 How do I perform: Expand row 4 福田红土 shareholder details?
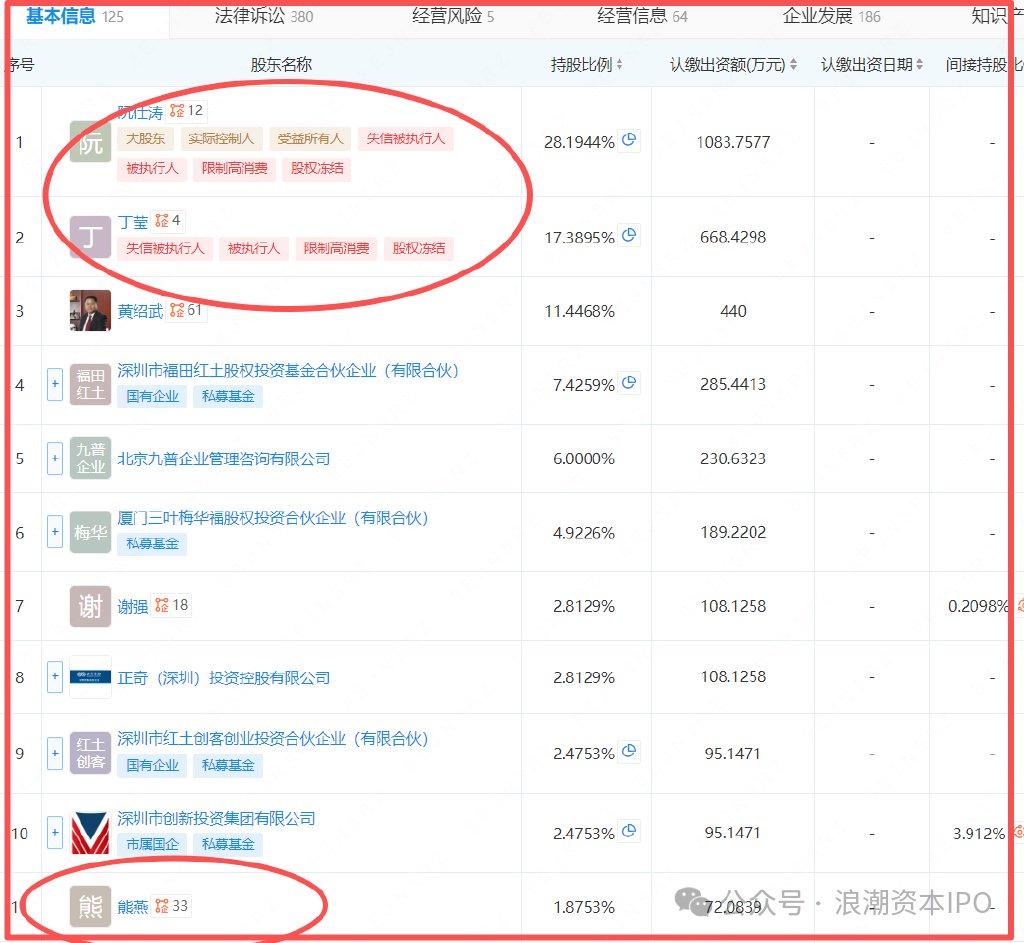[x=55, y=384]
